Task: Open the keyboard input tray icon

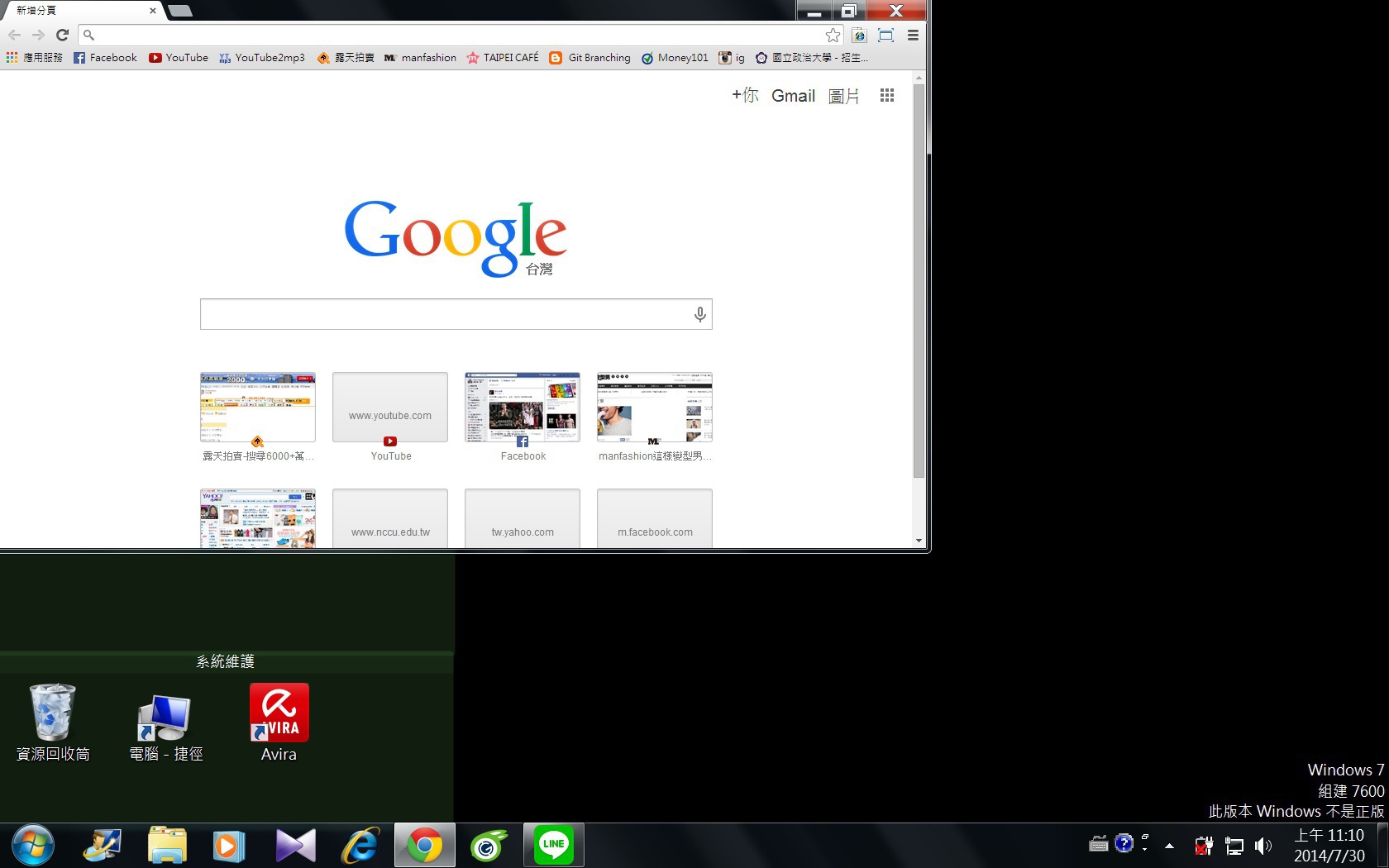Action: tap(1098, 844)
